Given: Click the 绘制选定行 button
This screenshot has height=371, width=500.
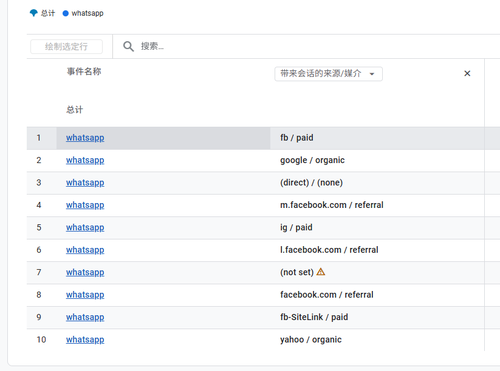Looking at the screenshot, I should click(x=66, y=47).
